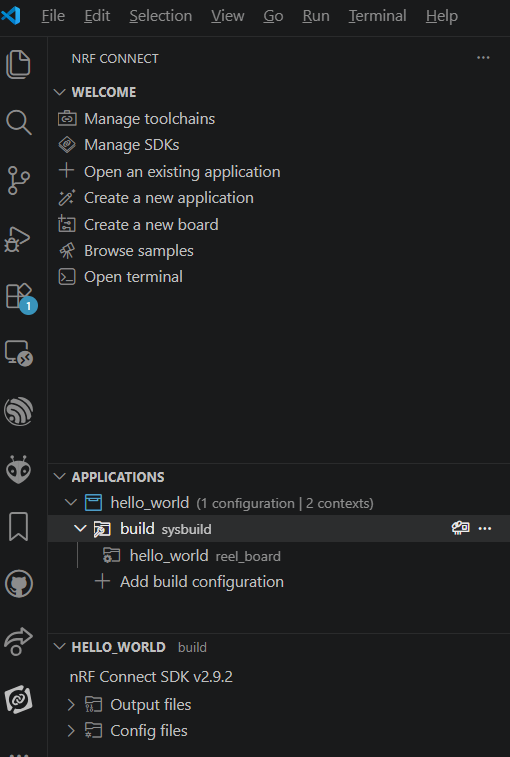Open the GitHub view in activity bar
The image size is (510, 757).
click(x=18, y=584)
